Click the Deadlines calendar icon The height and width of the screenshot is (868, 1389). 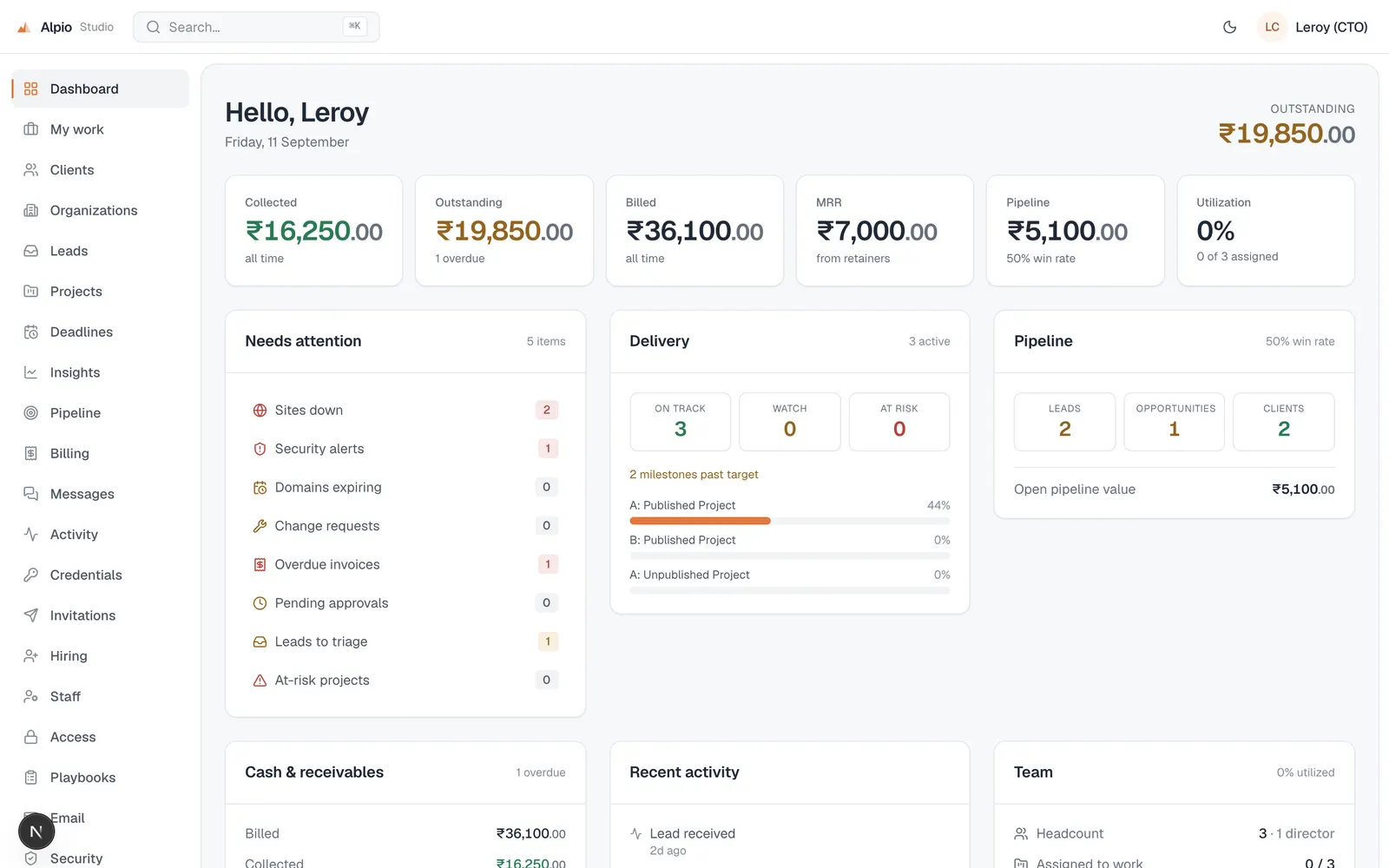click(x=31, y=332)
